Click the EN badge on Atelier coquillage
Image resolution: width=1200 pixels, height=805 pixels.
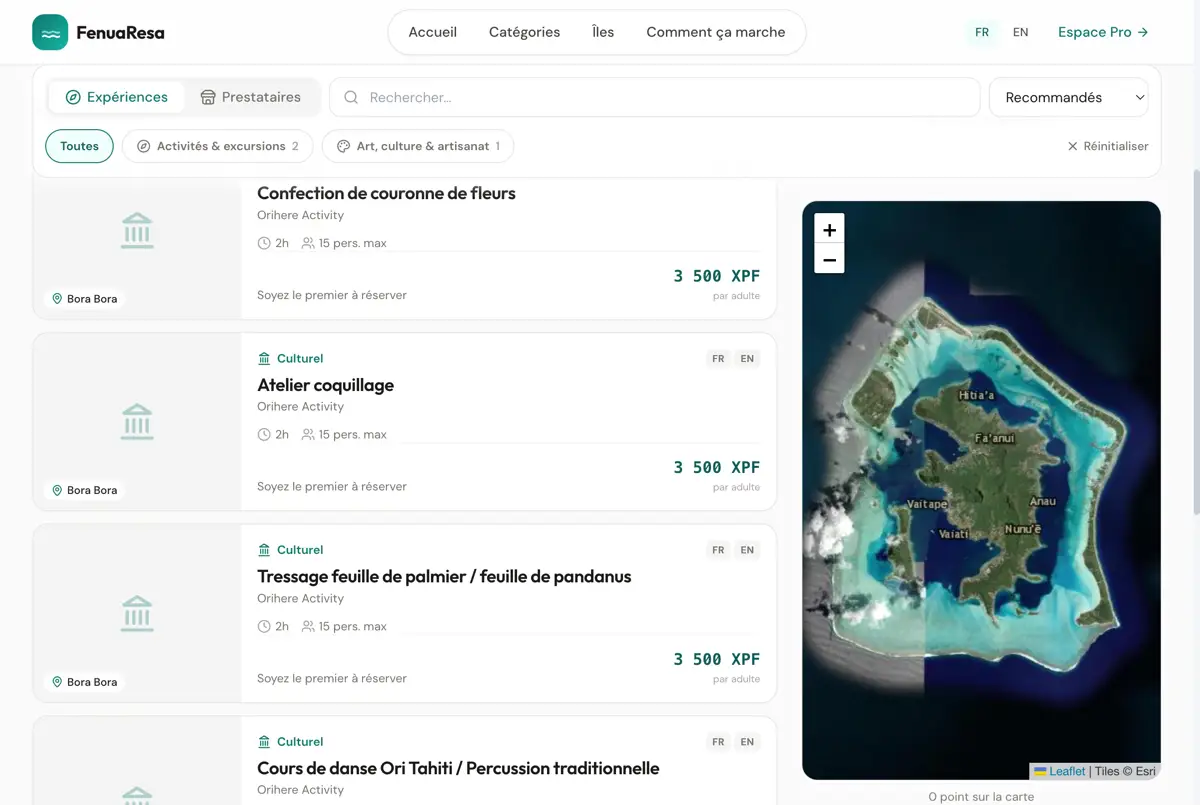coord(747,358)
